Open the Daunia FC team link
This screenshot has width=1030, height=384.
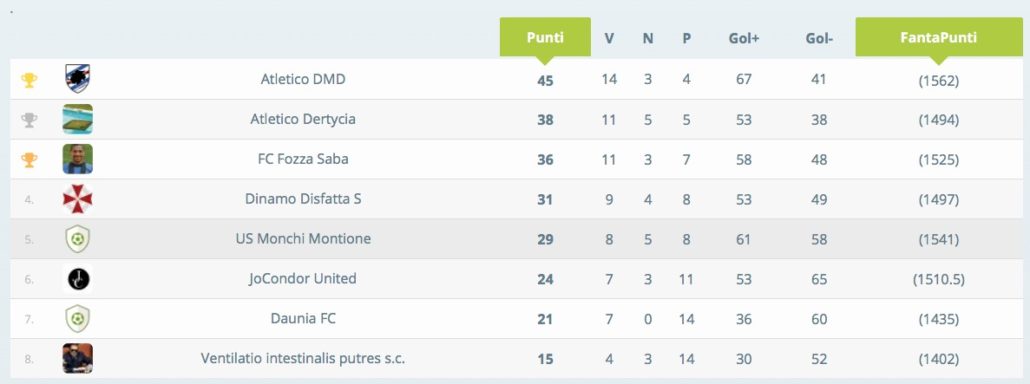(x=303, y=319)
